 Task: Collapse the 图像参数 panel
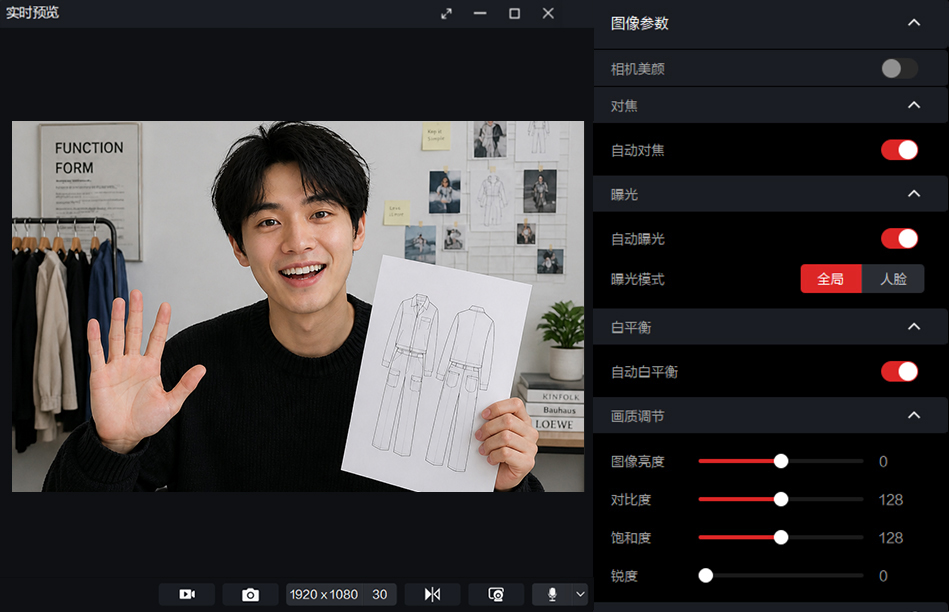914,23
